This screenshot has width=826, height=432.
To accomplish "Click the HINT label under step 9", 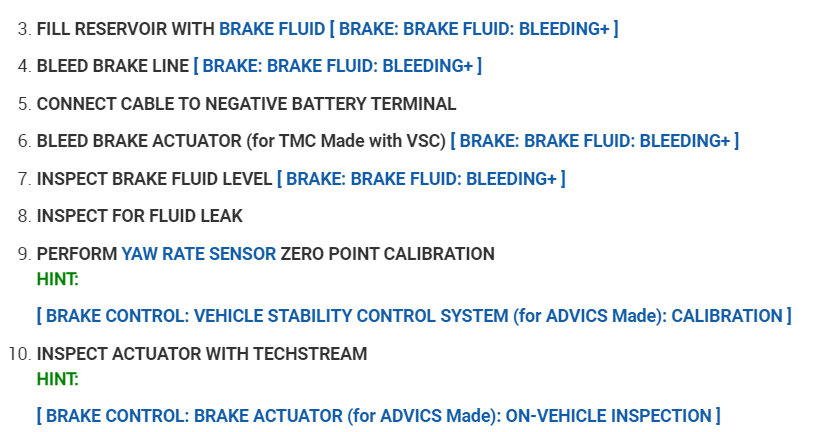I will pos(57,279).
